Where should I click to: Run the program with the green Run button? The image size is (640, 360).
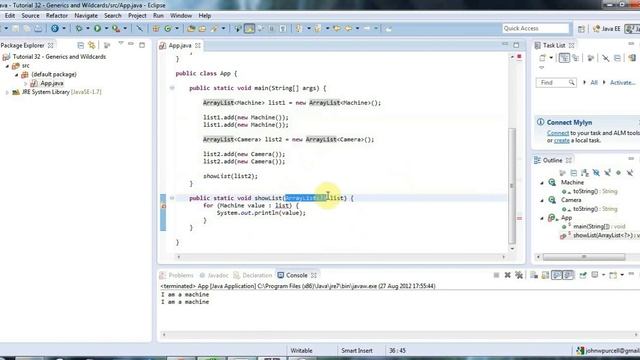[97, 28]
